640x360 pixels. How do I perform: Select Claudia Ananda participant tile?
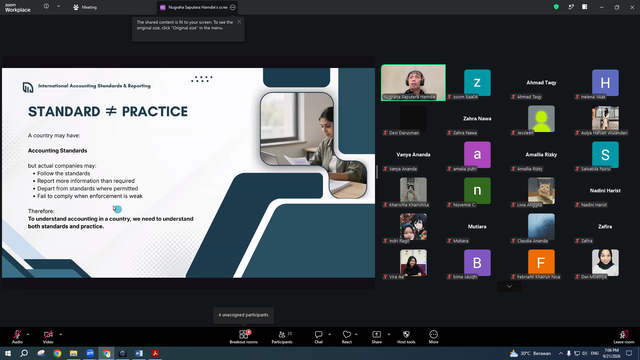(541, 227)
